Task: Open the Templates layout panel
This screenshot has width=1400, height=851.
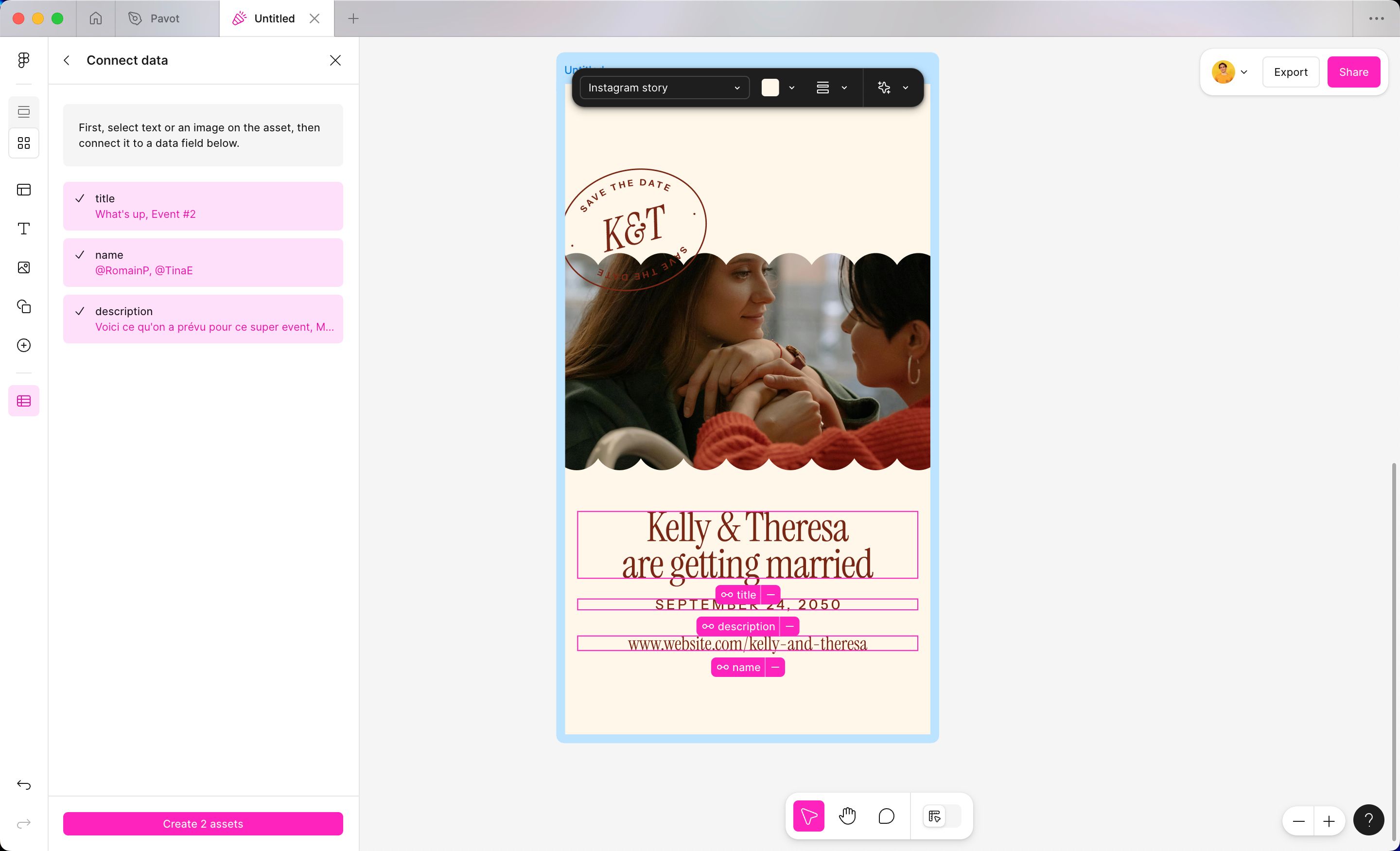Action: click(x=23, y=190)
